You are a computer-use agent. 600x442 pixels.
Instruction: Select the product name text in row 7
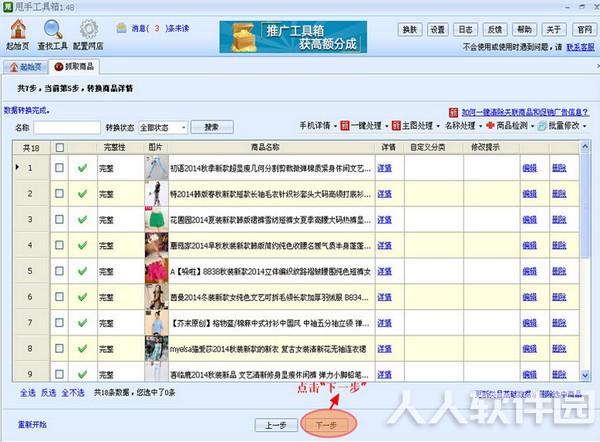click(x=270, y=323)
